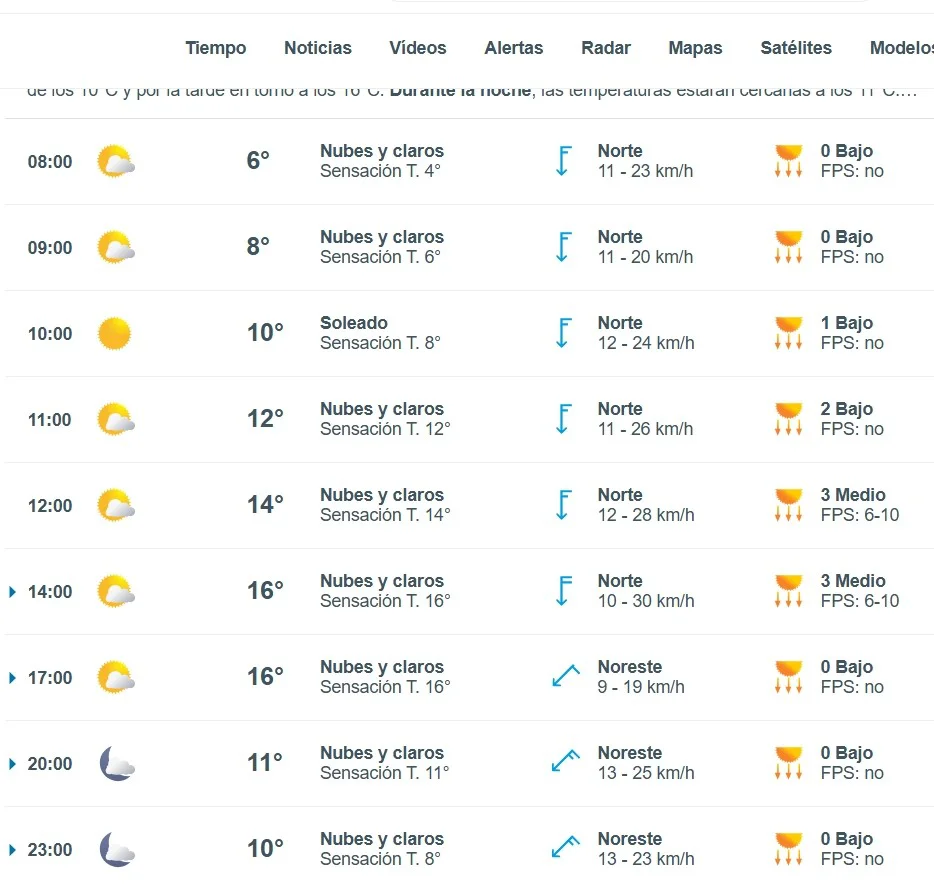Image resolution: width=934 pixels, height=892 pixels.
Task: Click the moon cloud icon at 20:00
Action: coord(117,763)
